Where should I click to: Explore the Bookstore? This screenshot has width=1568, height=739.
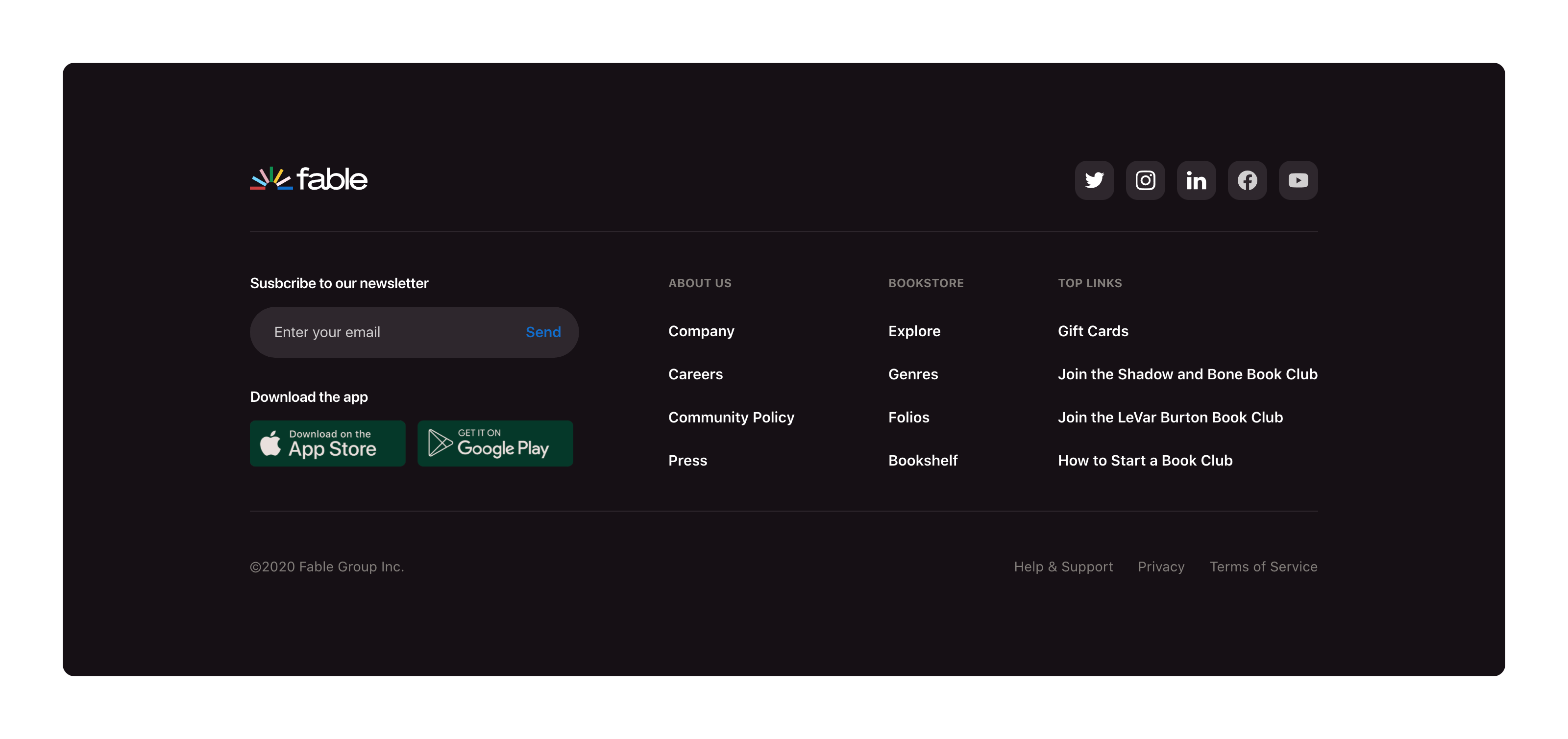[x=914, y=331]
